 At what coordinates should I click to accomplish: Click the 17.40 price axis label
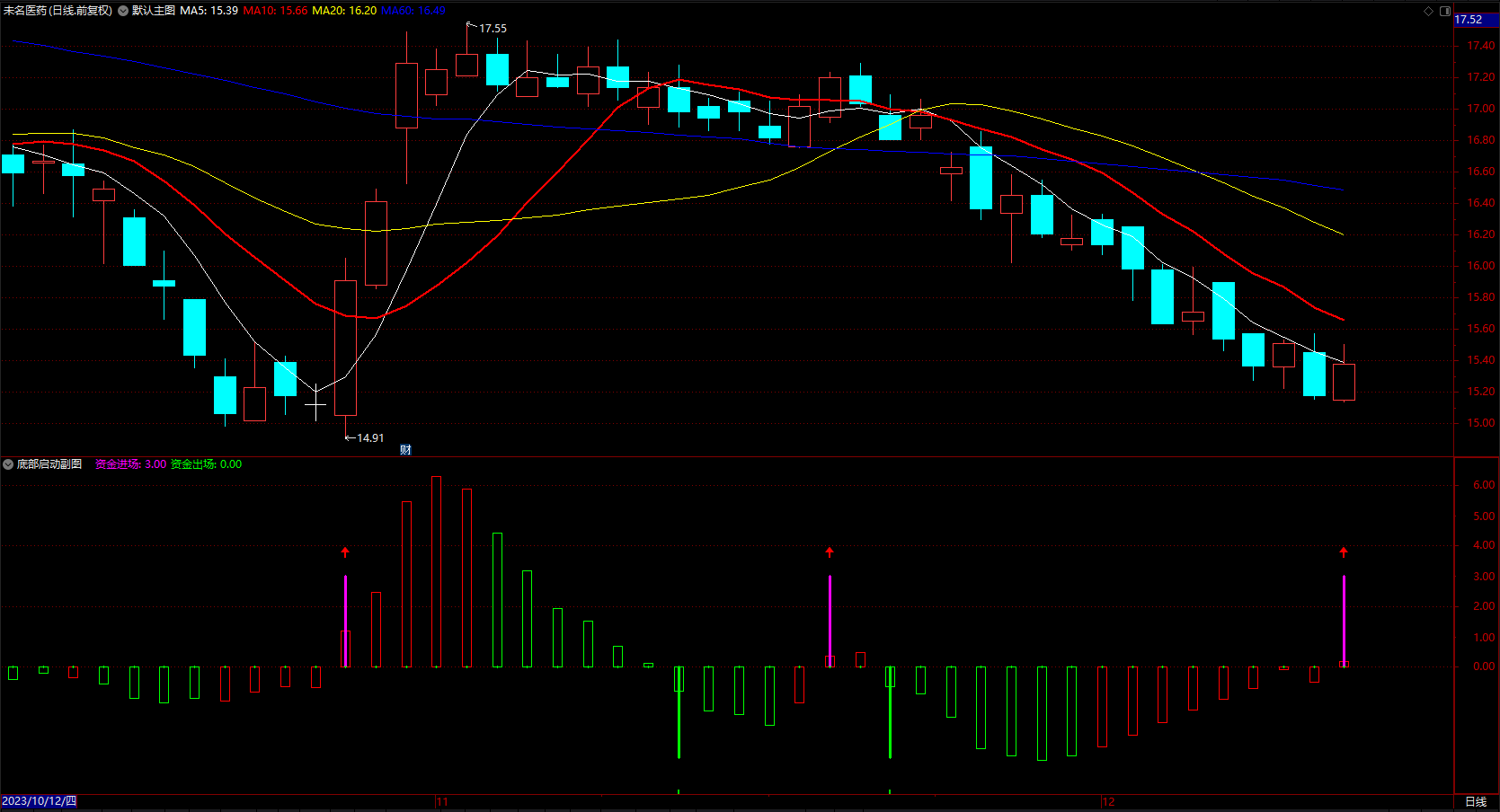click(x=1481, y=46)
